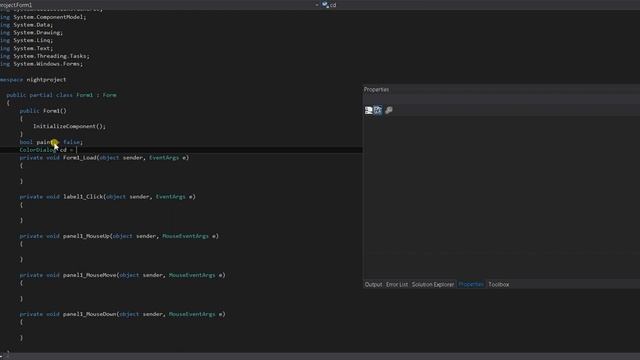Click the word false in bool paint line
This screenshot has height=360, width=640.
pos(71,142)
